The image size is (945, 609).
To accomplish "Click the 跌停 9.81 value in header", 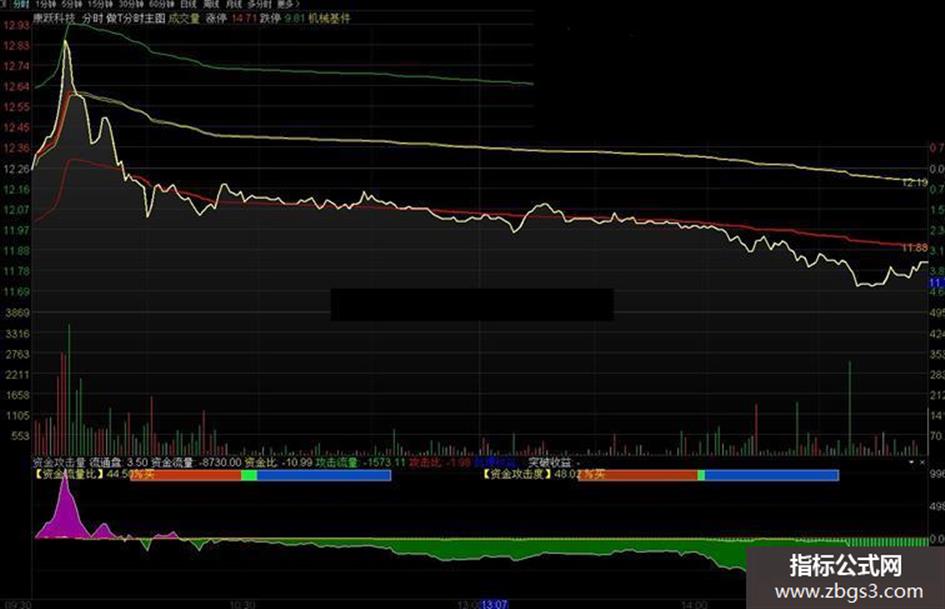I will [283, 18].
